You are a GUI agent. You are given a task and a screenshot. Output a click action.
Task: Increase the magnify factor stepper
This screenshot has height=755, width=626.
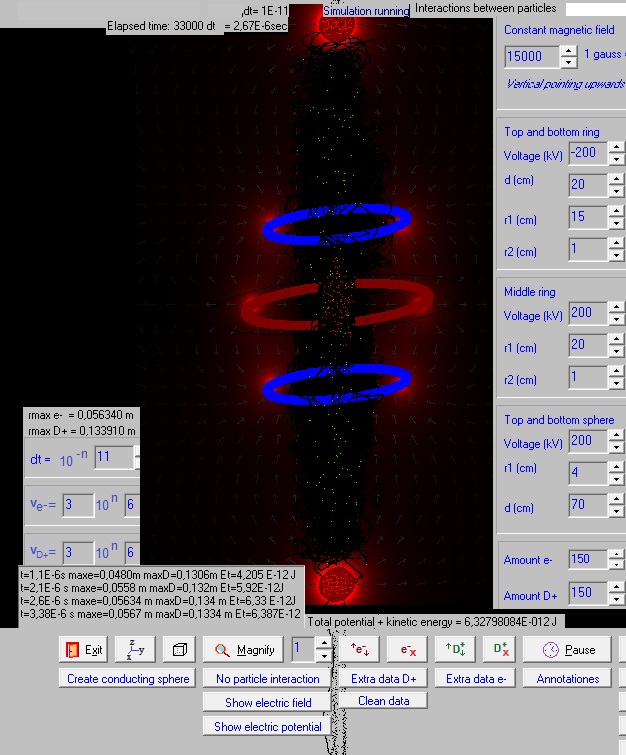tap(322, 644)
